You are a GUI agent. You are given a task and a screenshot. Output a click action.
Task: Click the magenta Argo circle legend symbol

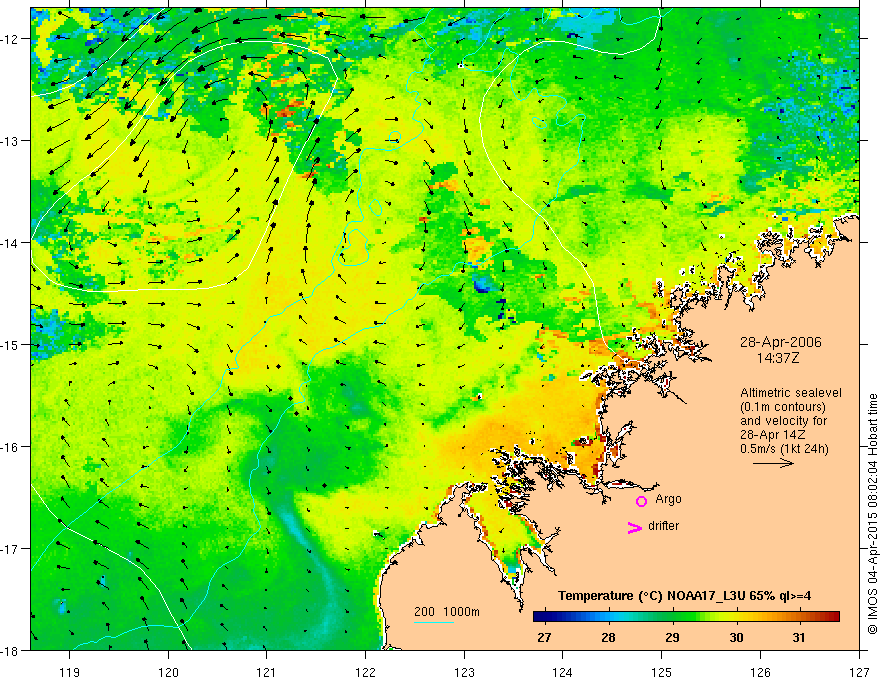(x=641, y=501)
